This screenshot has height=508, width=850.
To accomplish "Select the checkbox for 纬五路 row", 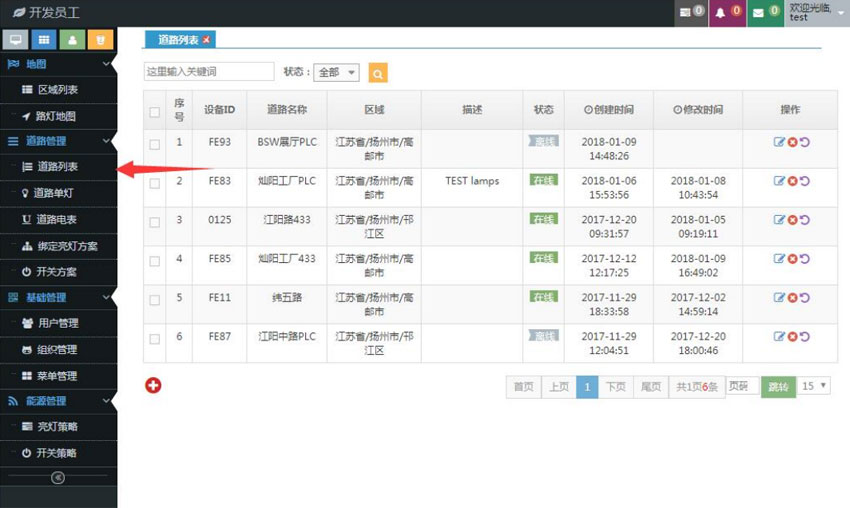I will point(154,298).
